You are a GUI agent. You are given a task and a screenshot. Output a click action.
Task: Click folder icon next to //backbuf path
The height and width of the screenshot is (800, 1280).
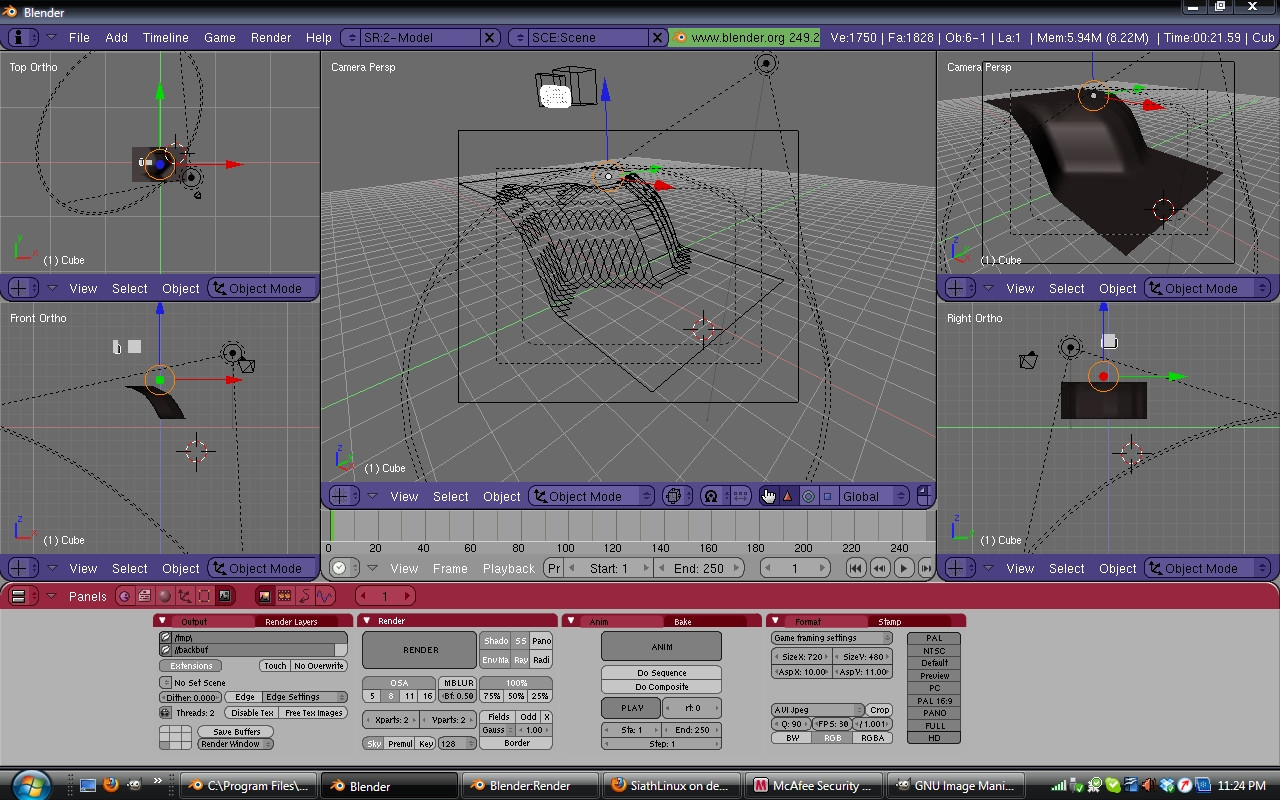coord(166,650)
